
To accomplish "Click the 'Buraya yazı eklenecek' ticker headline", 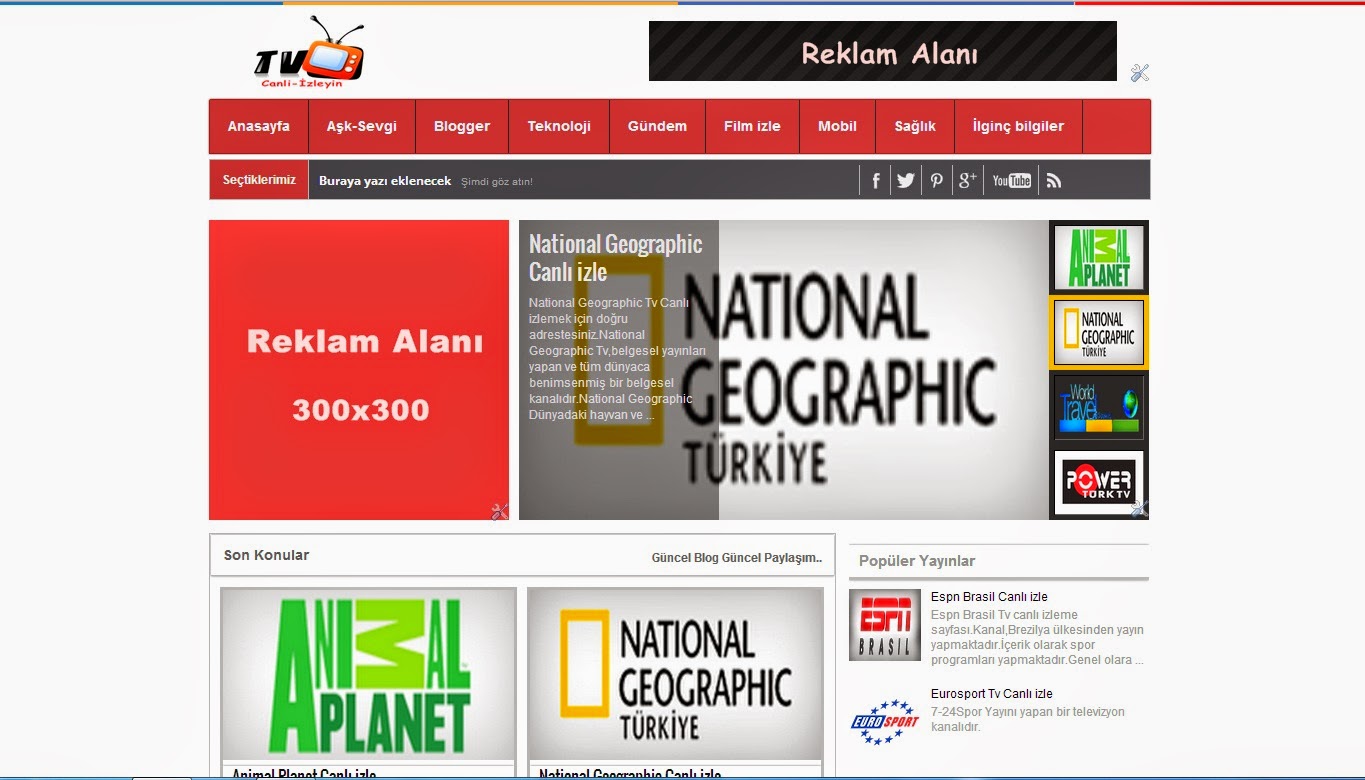I will pos(385,181).
